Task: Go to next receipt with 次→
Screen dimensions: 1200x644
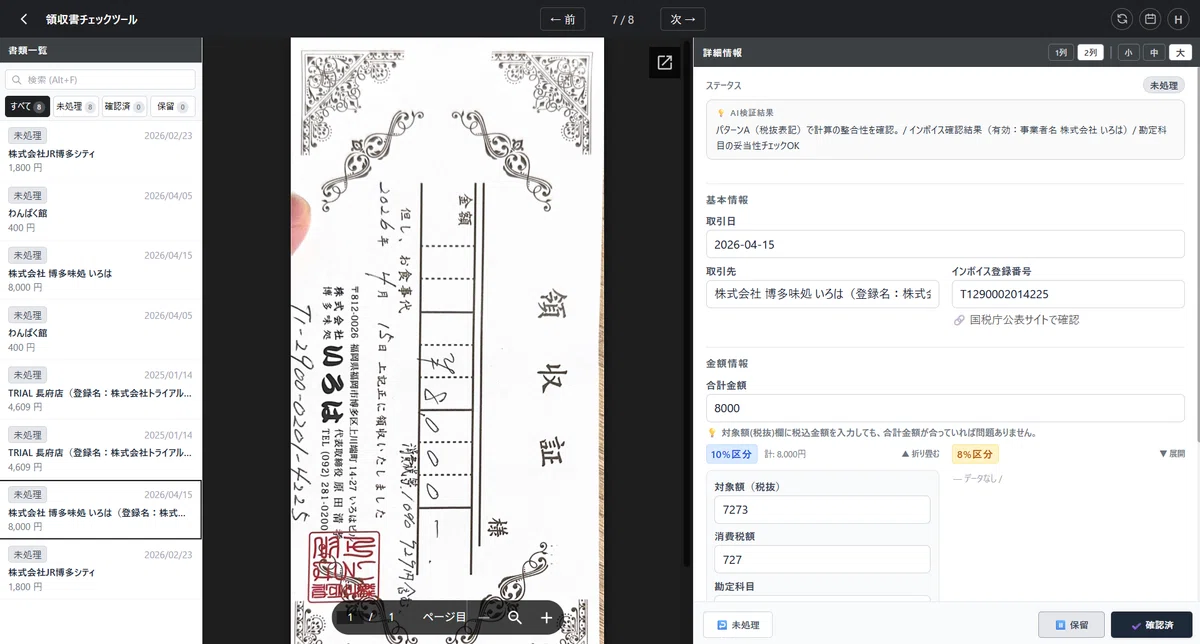Action: [684, 19]
